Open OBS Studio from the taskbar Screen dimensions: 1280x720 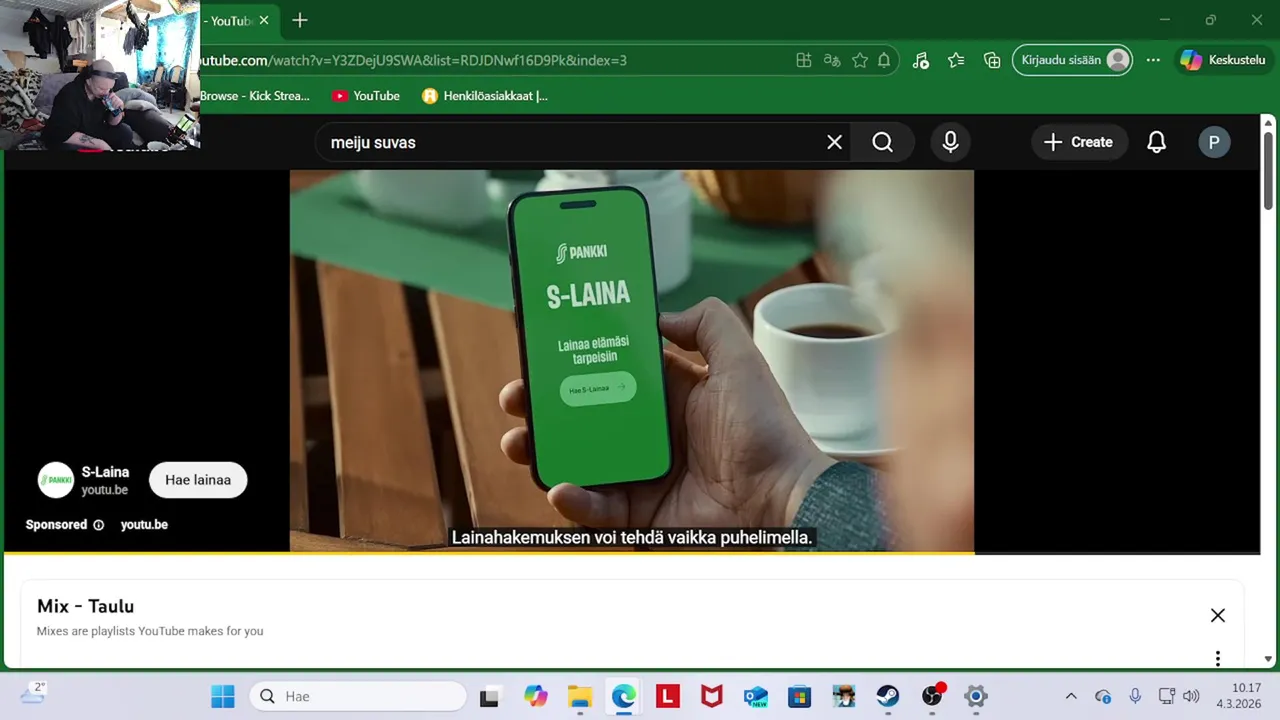click(932, 696)
